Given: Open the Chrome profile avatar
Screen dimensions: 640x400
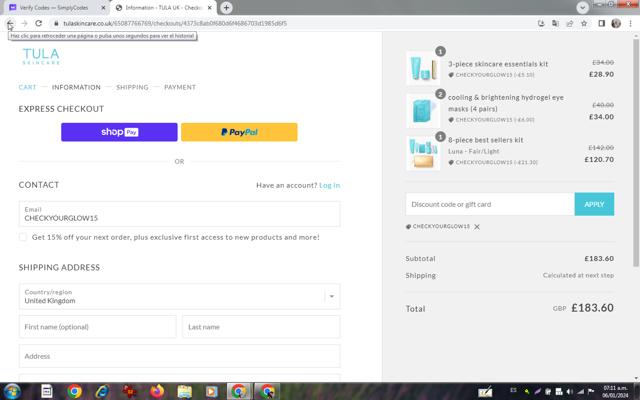Looking at the screenshot, I should pos(616,24).
